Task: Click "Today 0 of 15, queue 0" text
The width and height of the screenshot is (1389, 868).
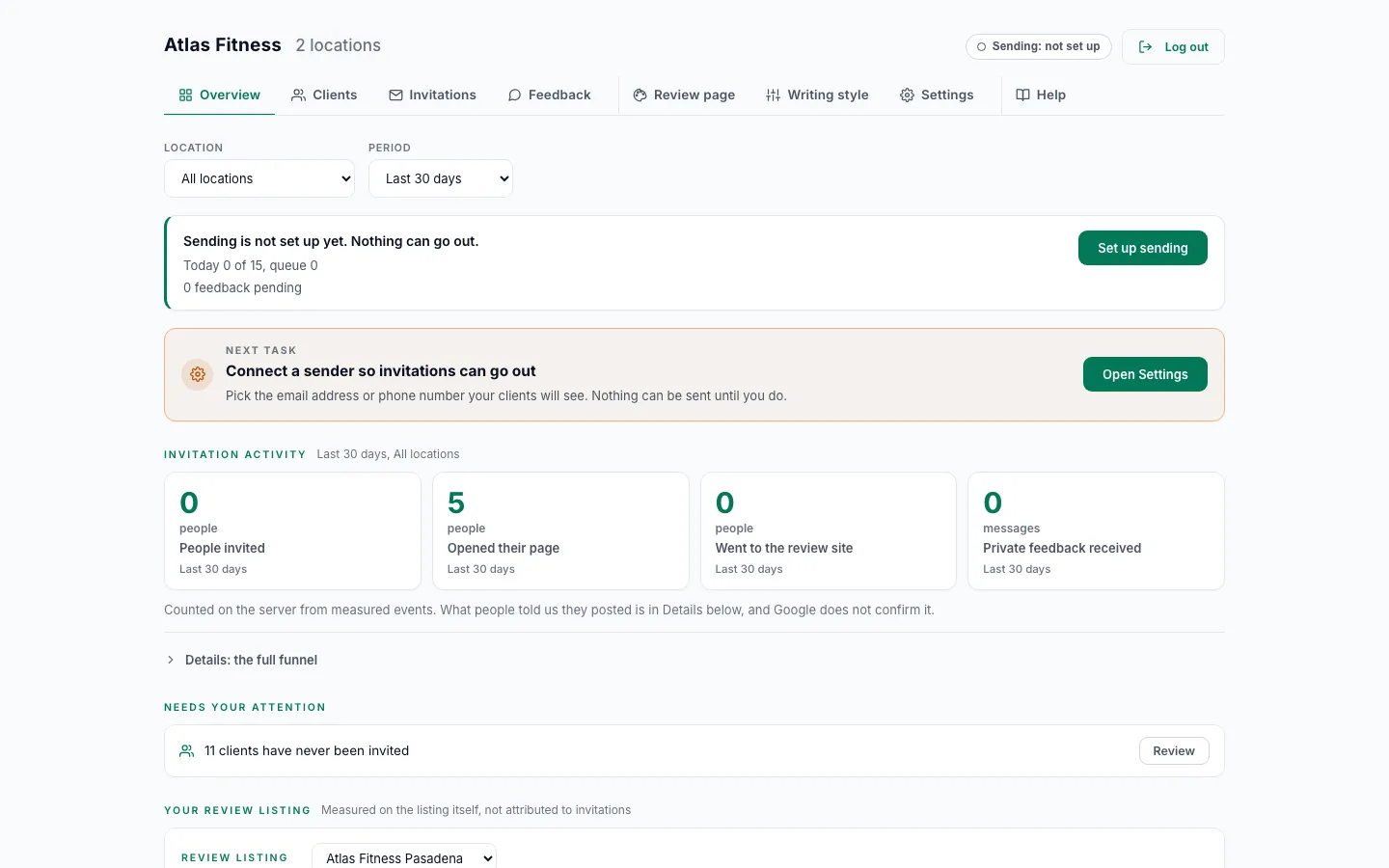Action: click(251, 265)
